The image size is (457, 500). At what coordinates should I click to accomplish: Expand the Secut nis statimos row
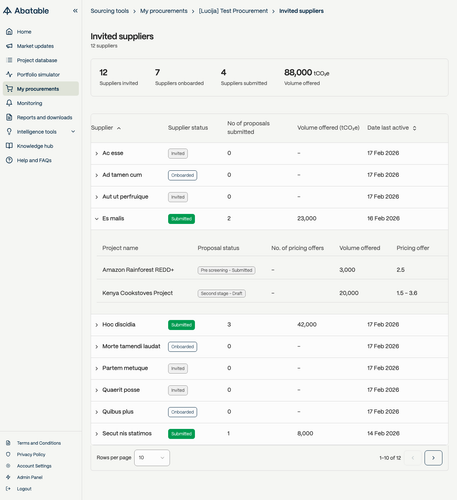(97, 434)
